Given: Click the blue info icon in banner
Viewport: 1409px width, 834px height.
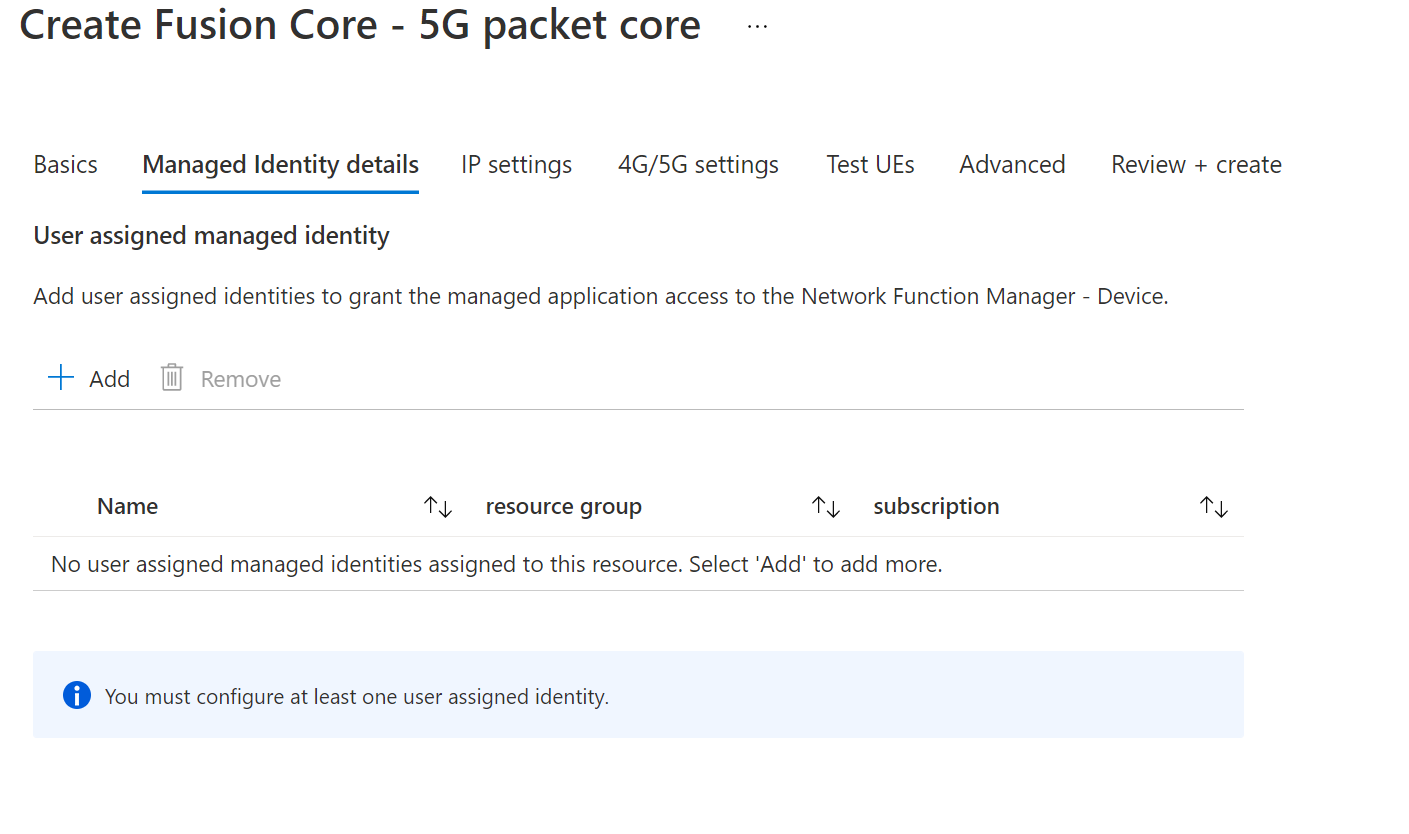Looking at the screenshot, I should point(77,696).
